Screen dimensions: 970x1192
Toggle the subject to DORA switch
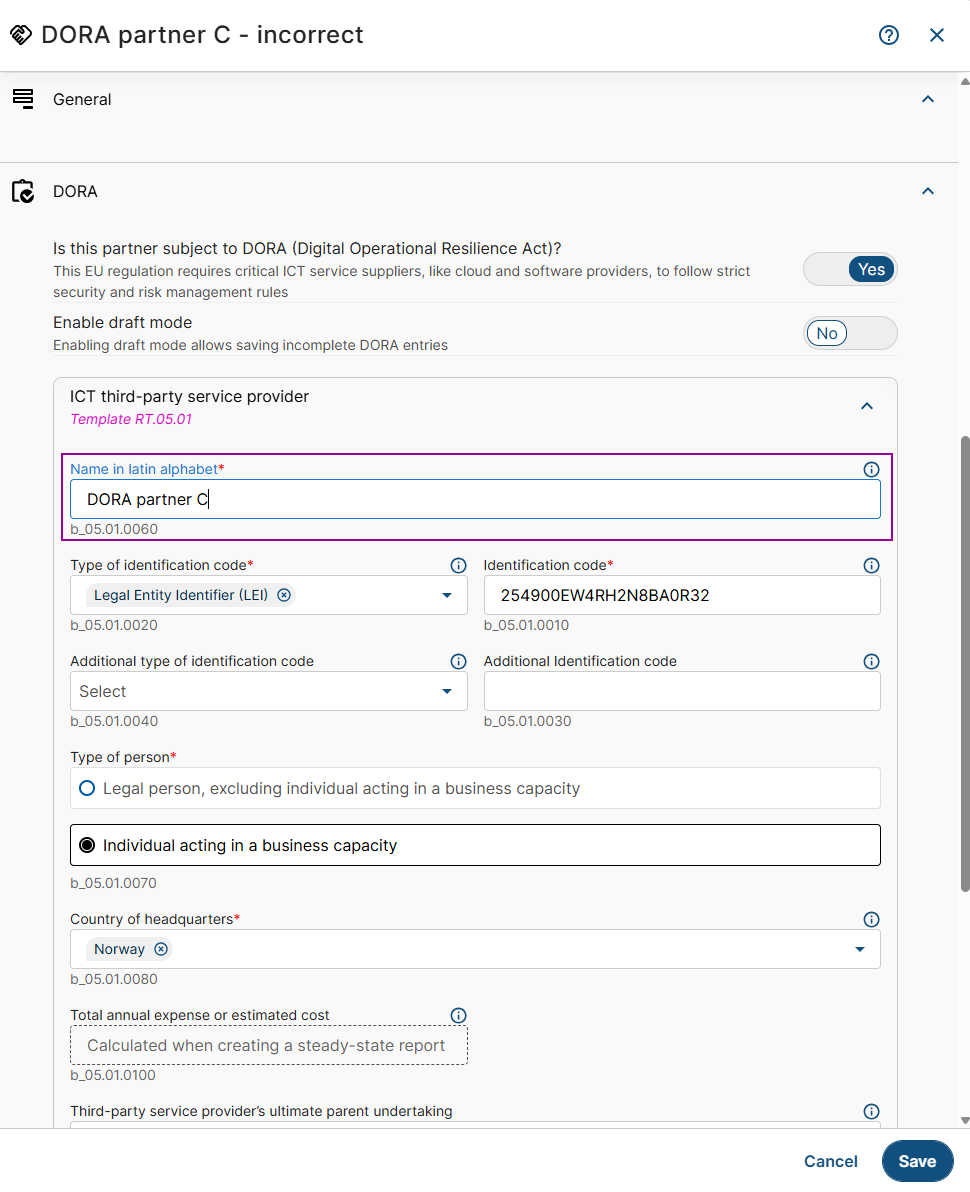point(850,269)
